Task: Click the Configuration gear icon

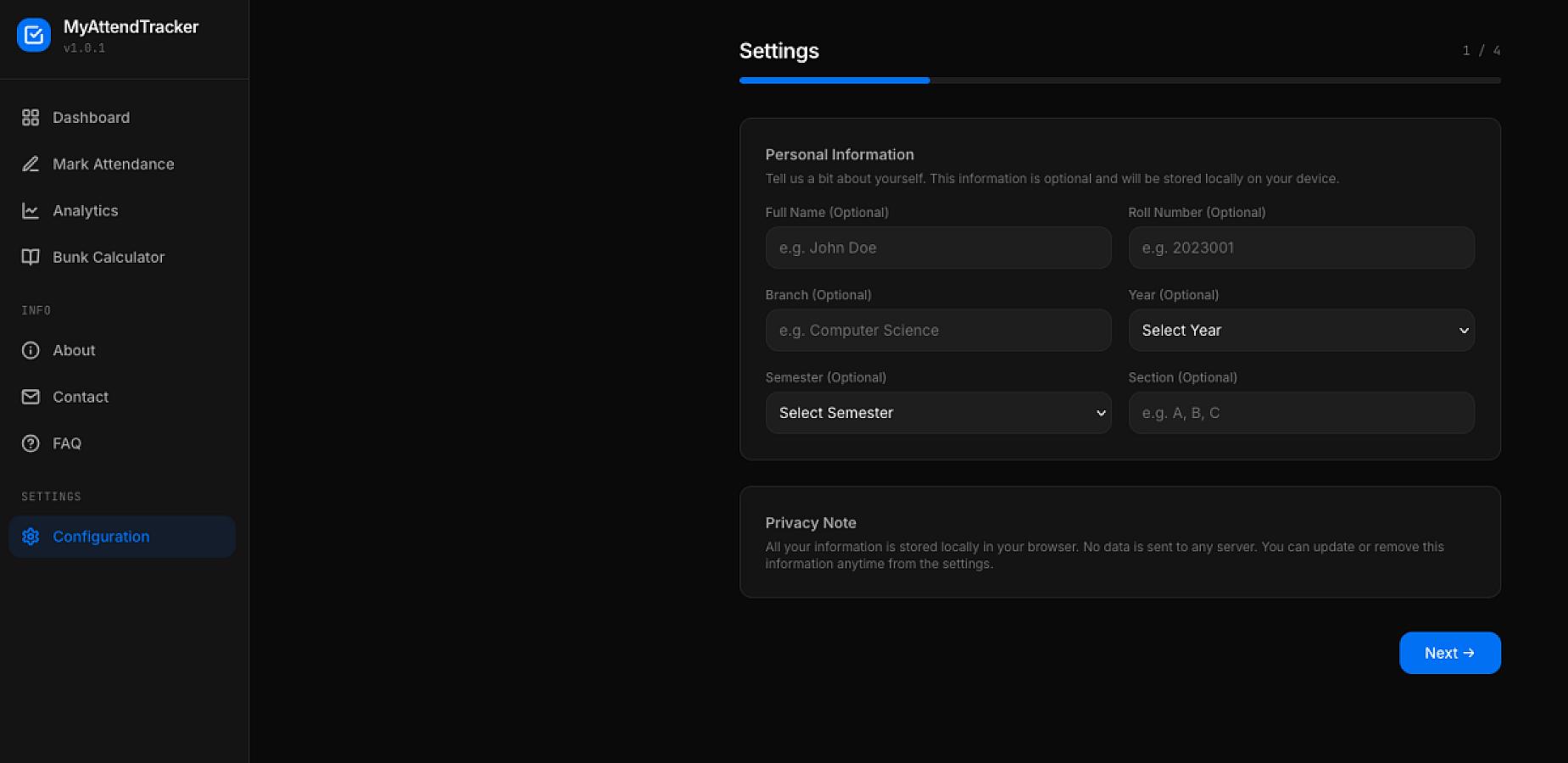Action: (x=31, y=537)
